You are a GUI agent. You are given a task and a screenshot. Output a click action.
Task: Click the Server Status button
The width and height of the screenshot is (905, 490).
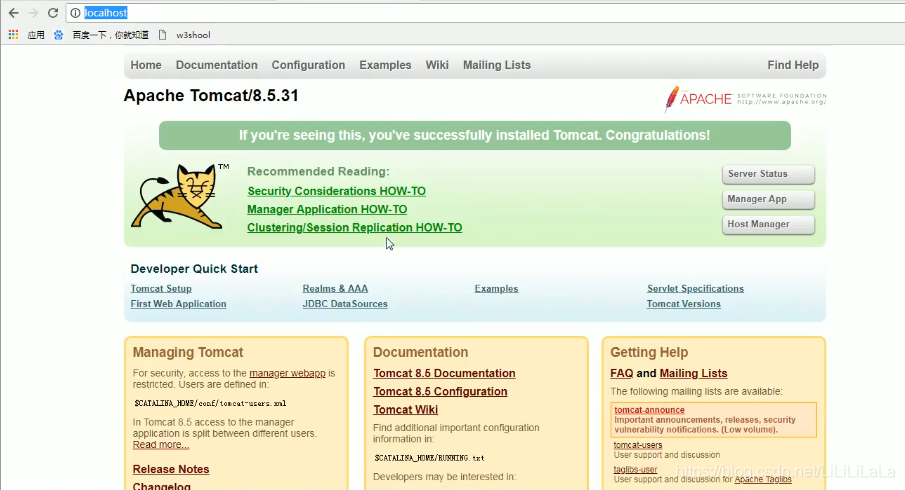(x=768, y=174)
